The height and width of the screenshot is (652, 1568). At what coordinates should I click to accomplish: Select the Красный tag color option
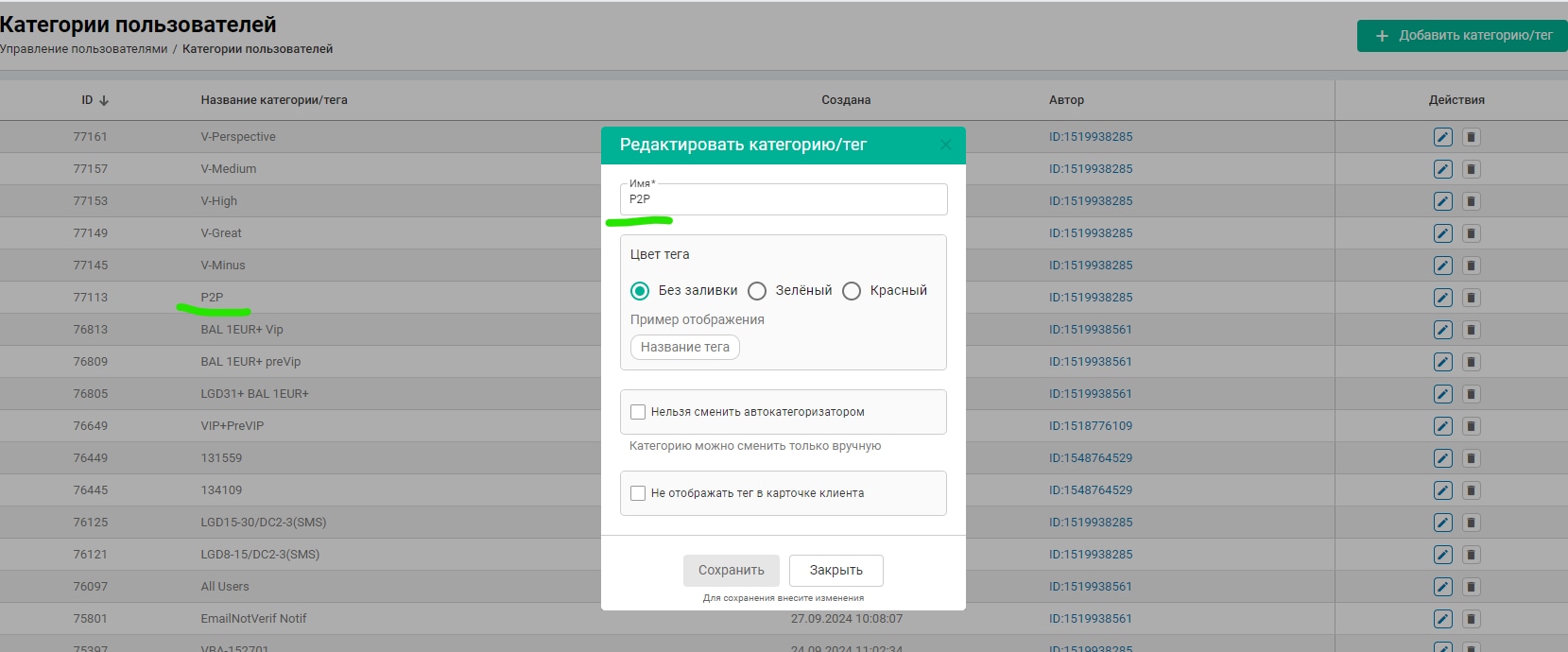pyautogui.click(x=852, y=291)
